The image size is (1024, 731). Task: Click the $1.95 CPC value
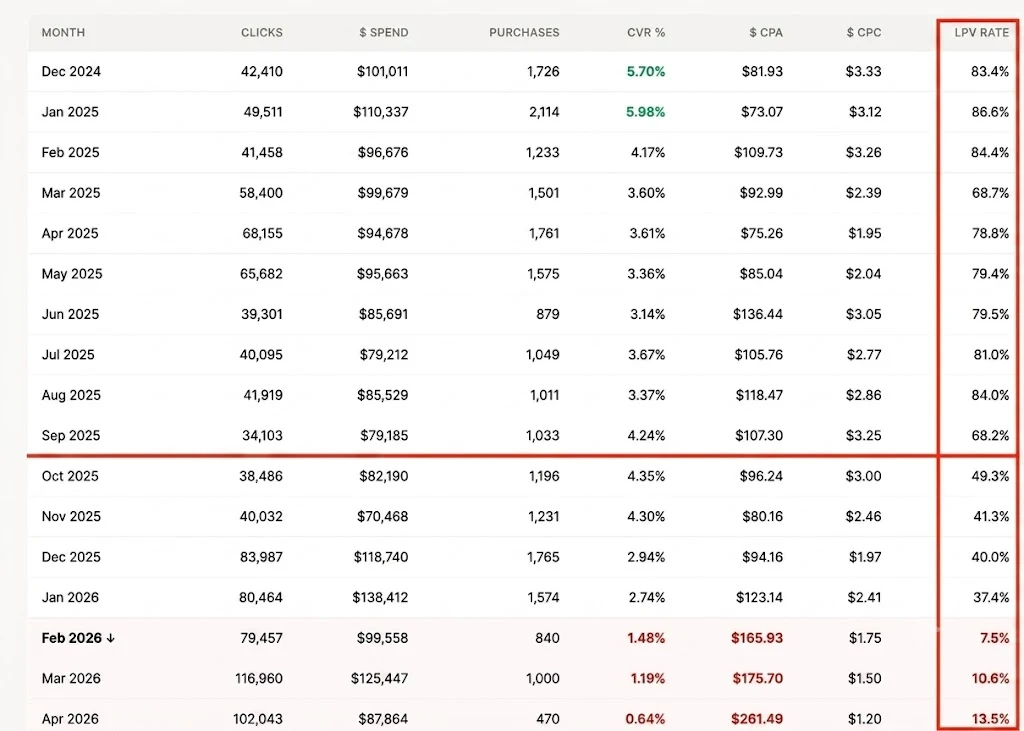pos(865,234)
